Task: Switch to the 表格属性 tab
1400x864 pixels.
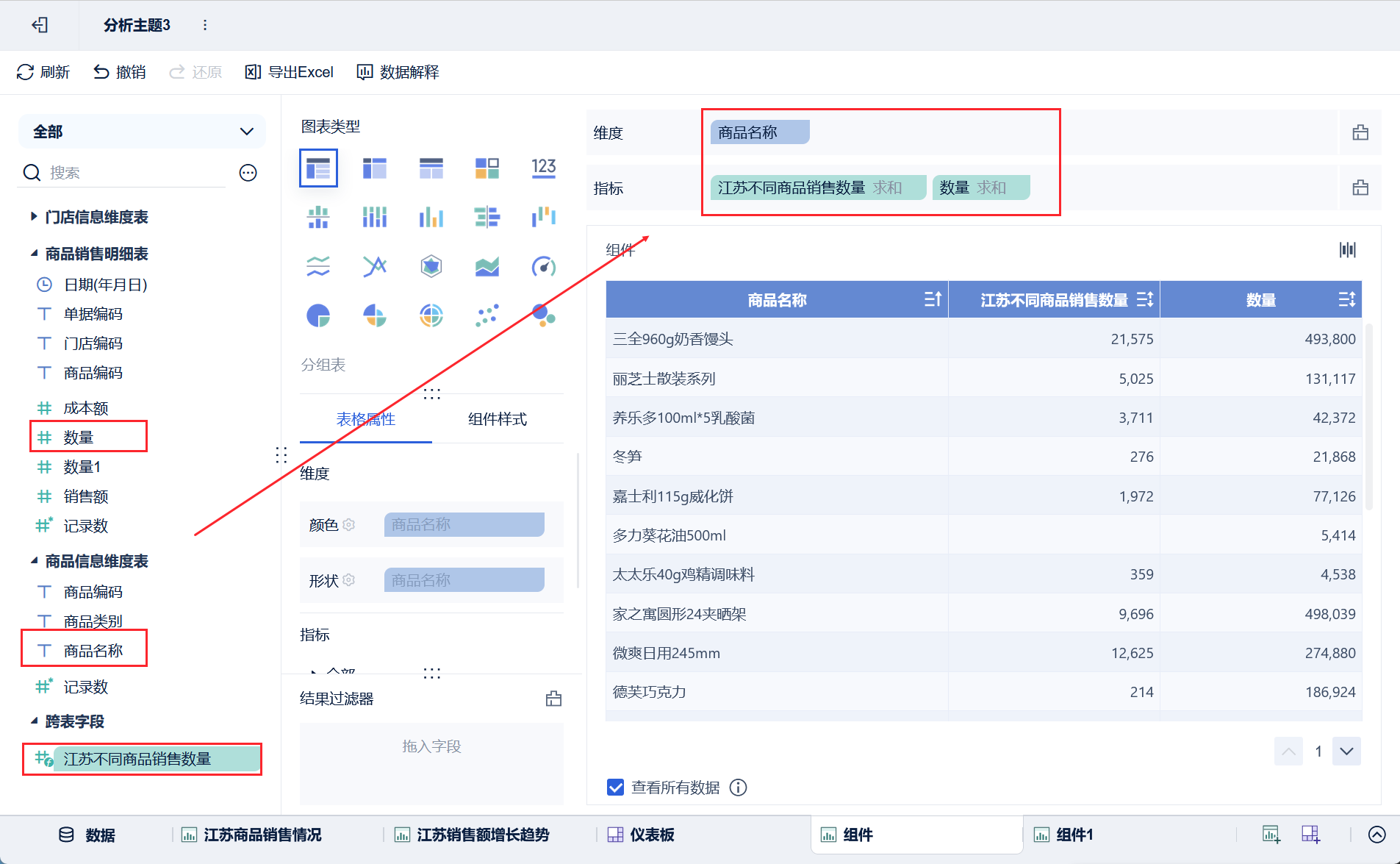Action: point(366,419)
